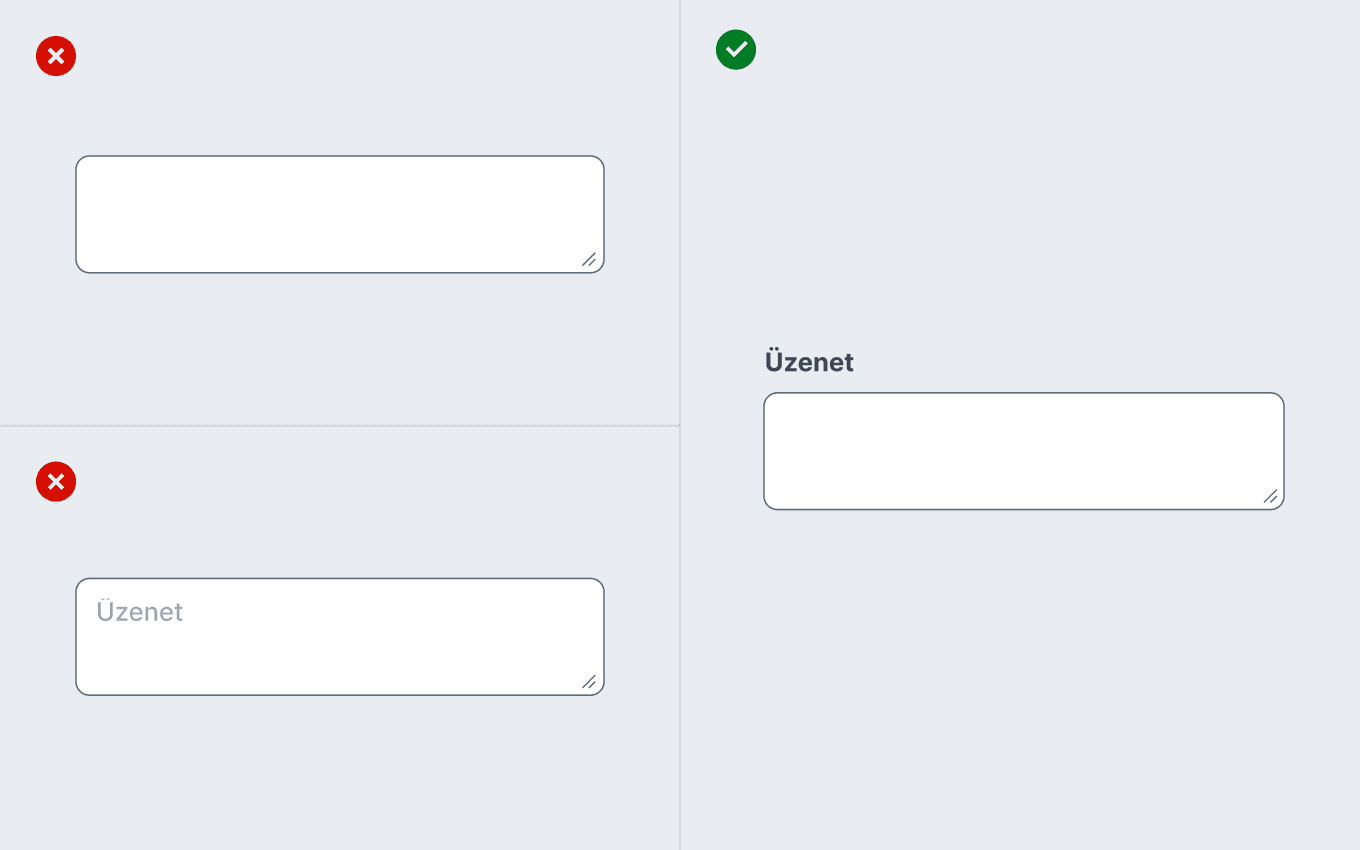Image resolution: width=1360 pixels, height=850 pixels.
Task: Focus the empty textarea without any label
Action: pyautogui.click(x=340, y=214)
